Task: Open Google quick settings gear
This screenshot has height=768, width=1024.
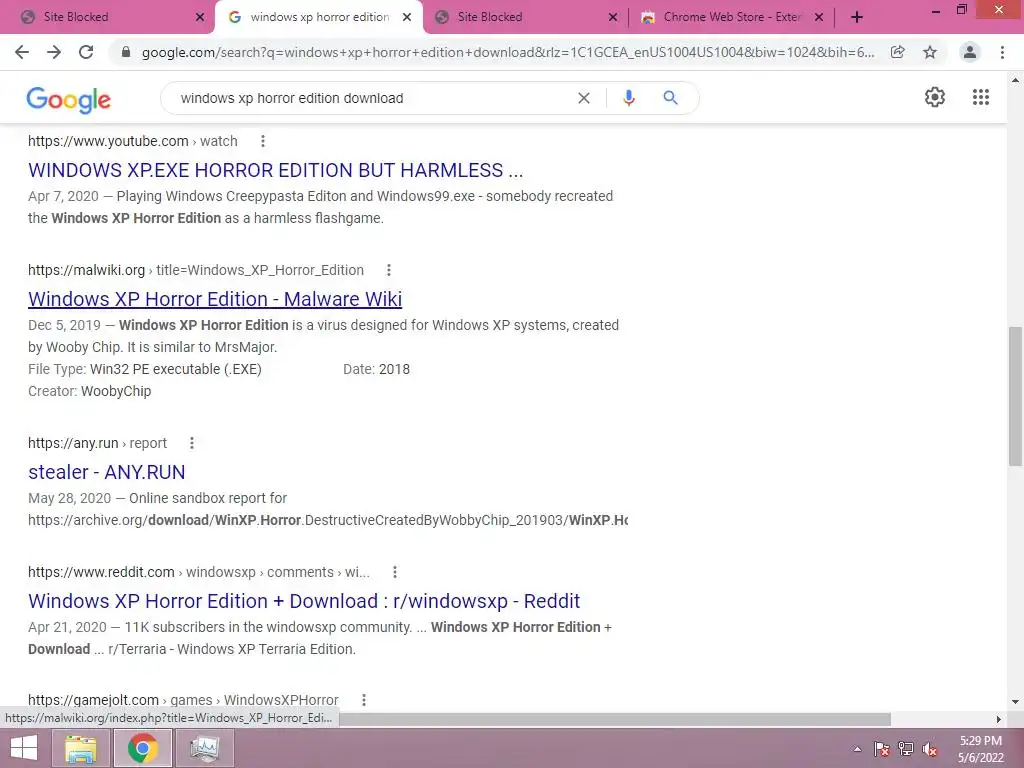Action: 935,97
